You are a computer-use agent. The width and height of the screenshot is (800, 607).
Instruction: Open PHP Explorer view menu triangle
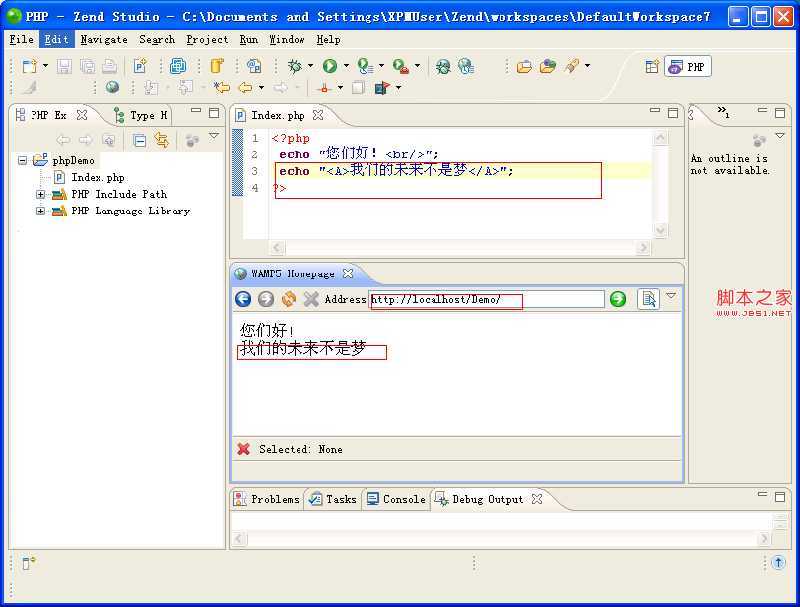[214, 137]
